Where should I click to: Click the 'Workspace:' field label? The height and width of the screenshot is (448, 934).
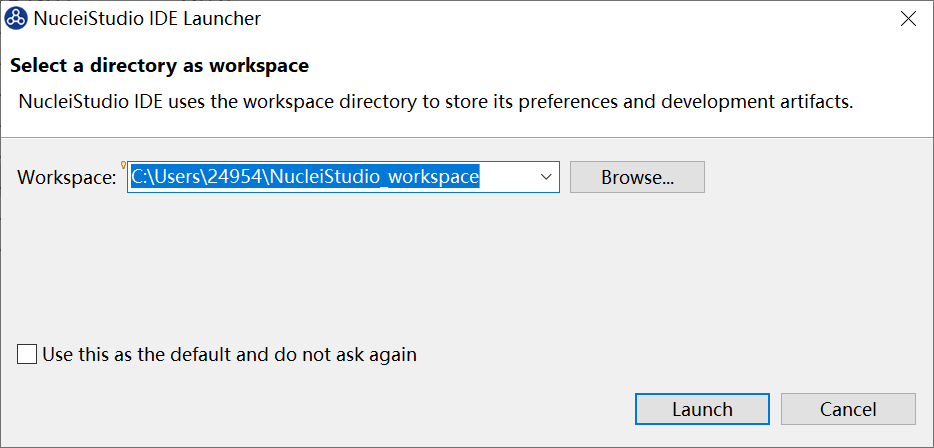[67, 177]
